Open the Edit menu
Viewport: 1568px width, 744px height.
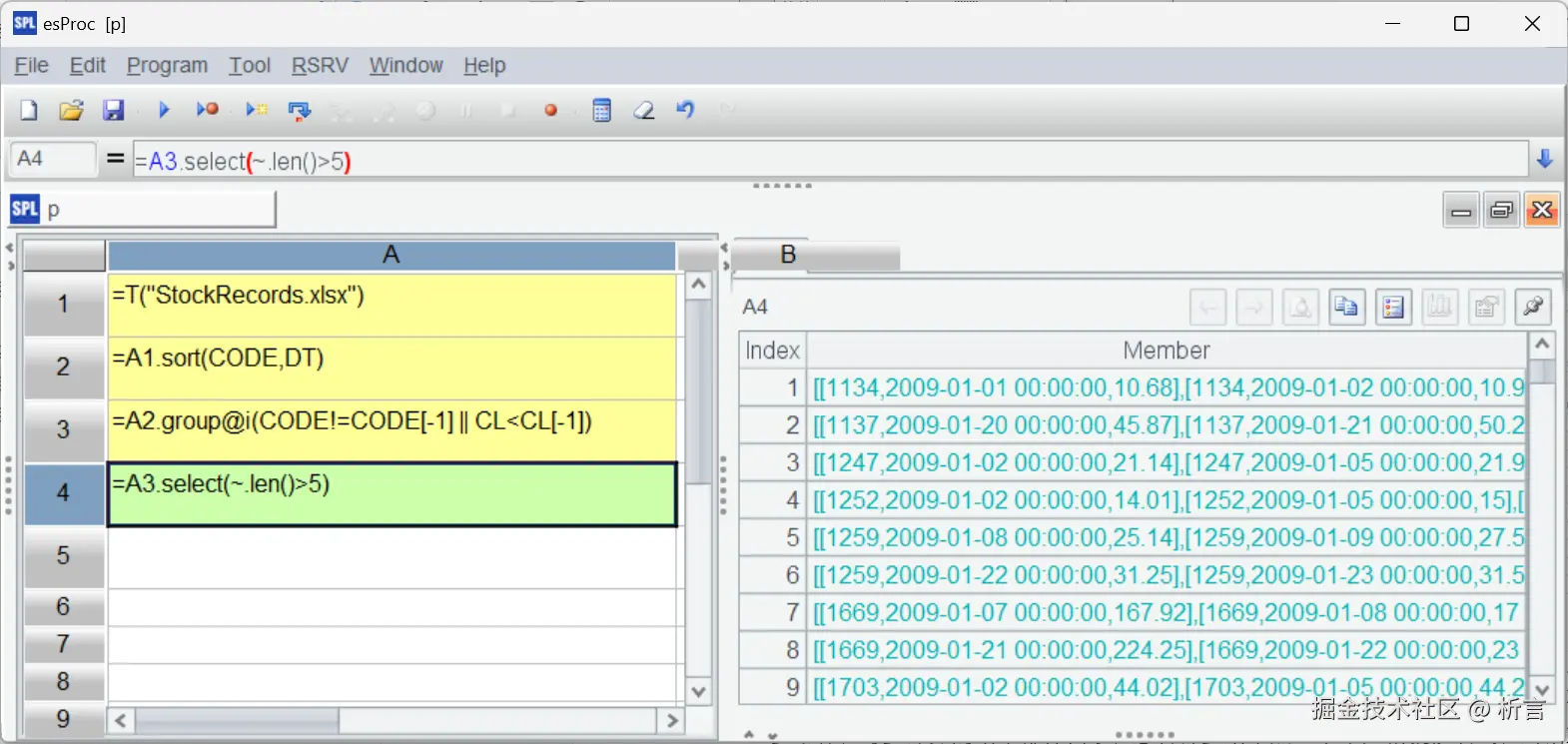click(x=88, y=66)
